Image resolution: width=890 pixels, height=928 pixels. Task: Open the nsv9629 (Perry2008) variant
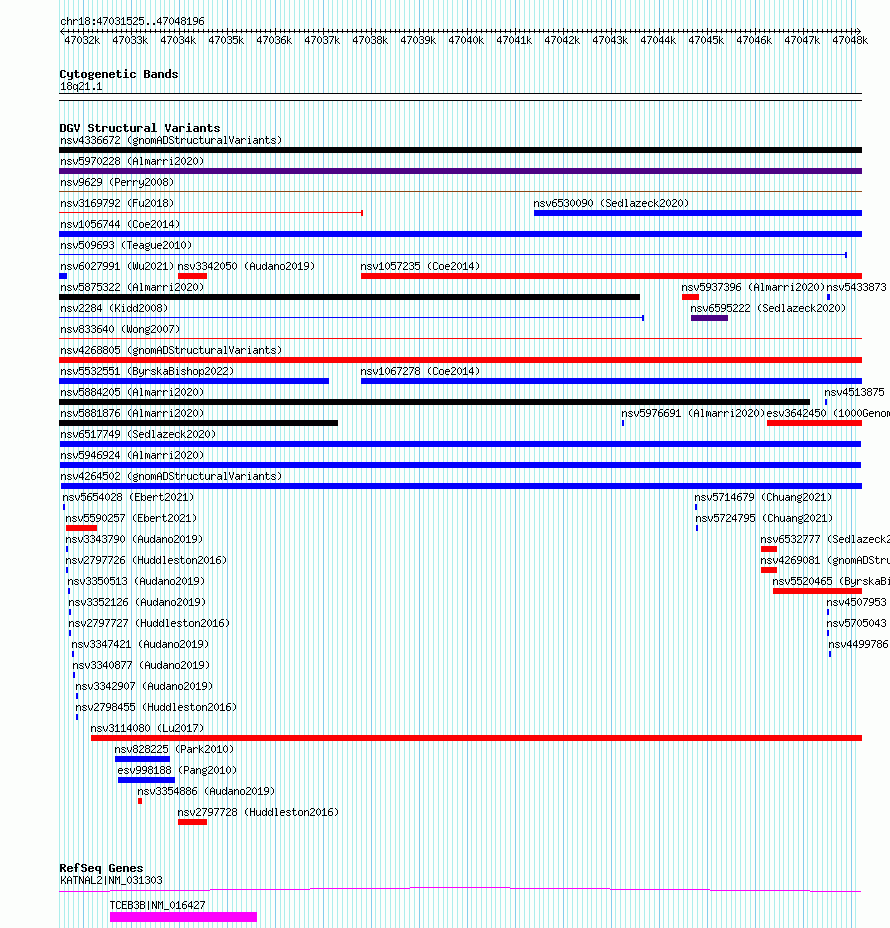tap(117, 182)
